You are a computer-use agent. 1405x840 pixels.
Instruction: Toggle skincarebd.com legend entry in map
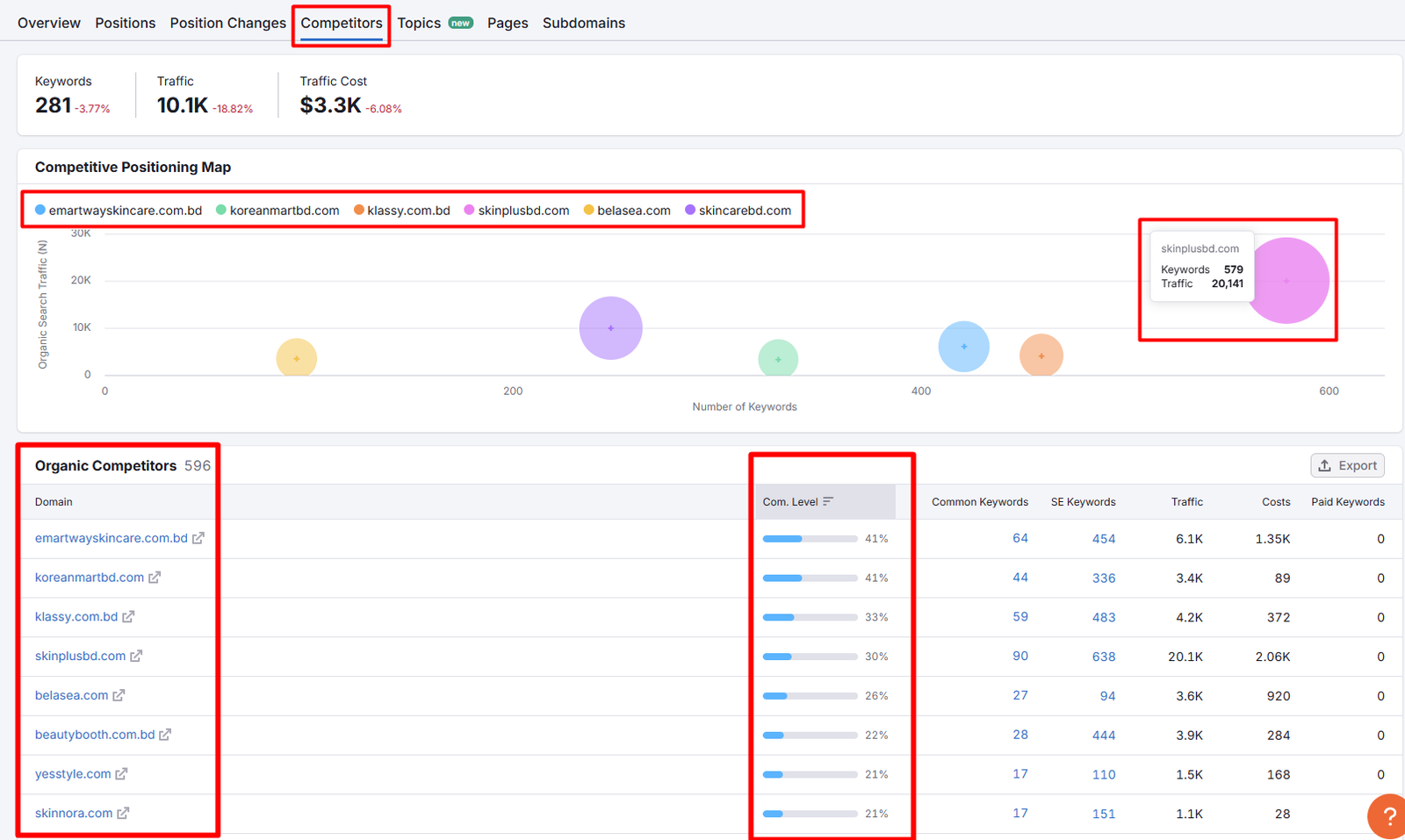tap(739, 211)
